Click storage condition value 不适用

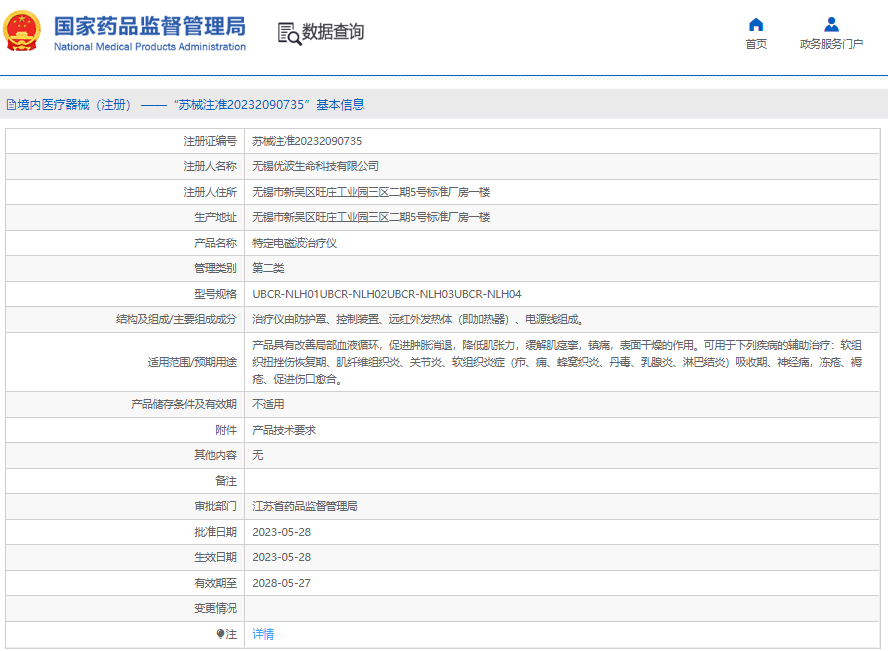(x=268, y=404)
